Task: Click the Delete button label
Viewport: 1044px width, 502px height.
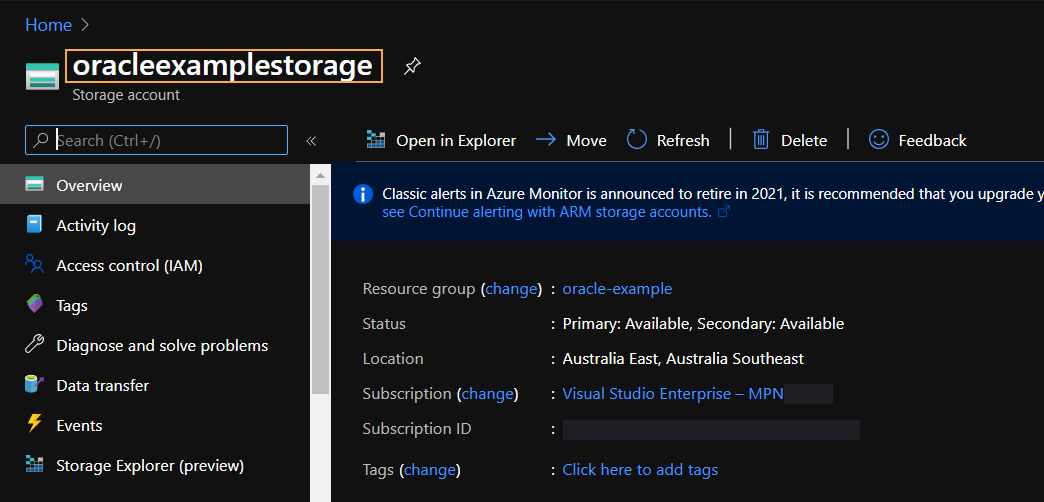Action: point(804,140)
